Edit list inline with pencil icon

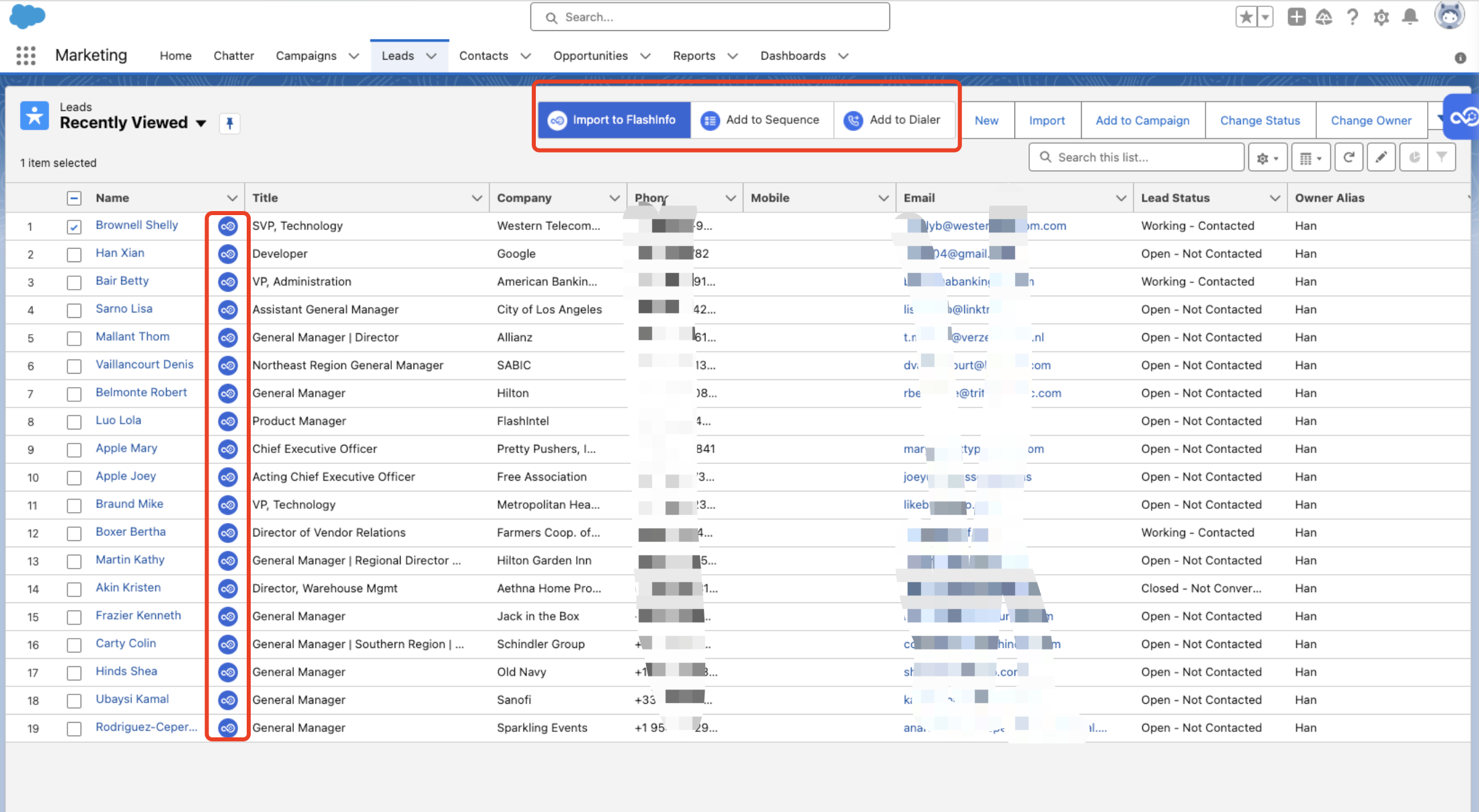(1381, 157)
